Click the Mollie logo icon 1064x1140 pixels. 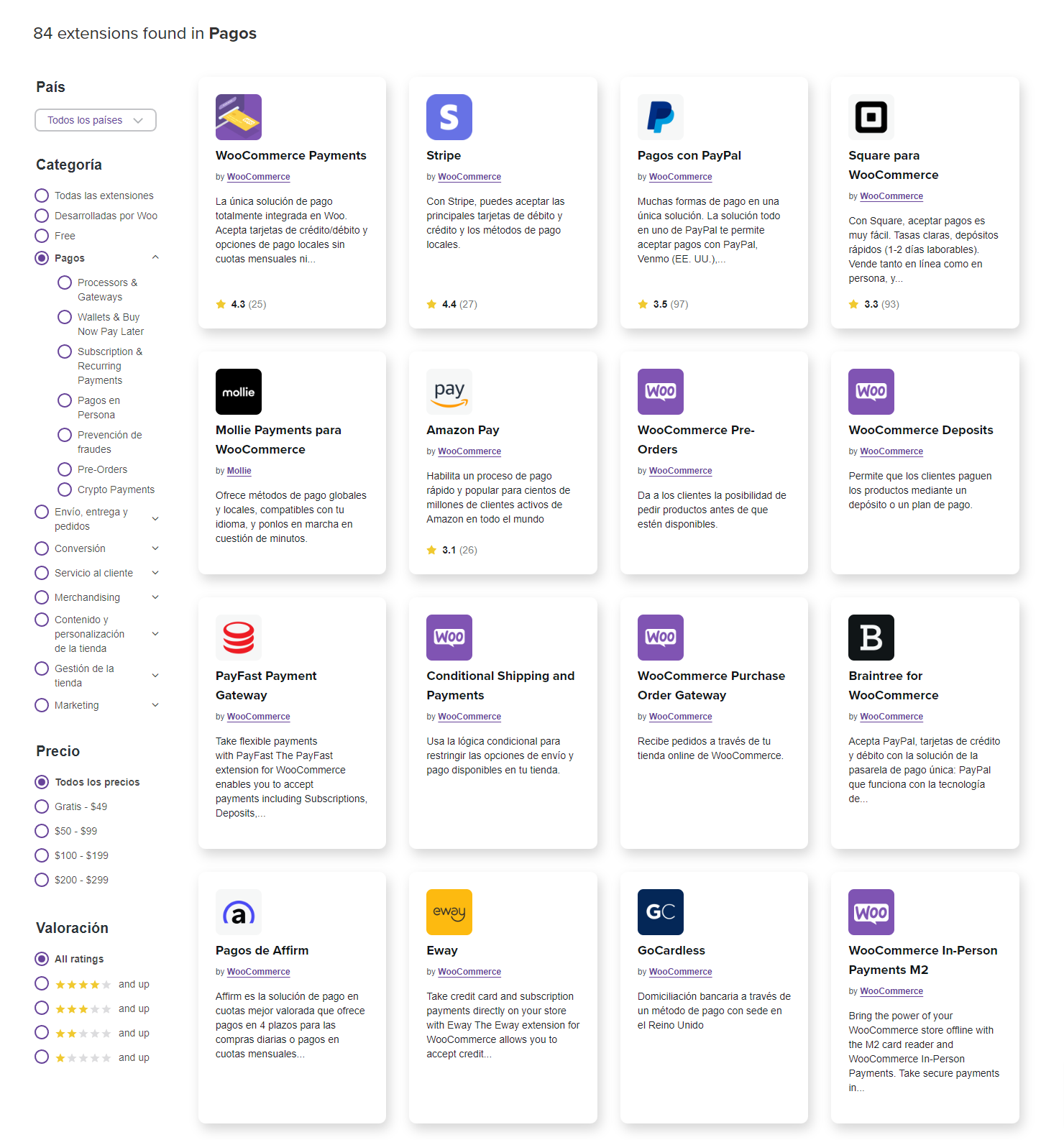239,392
